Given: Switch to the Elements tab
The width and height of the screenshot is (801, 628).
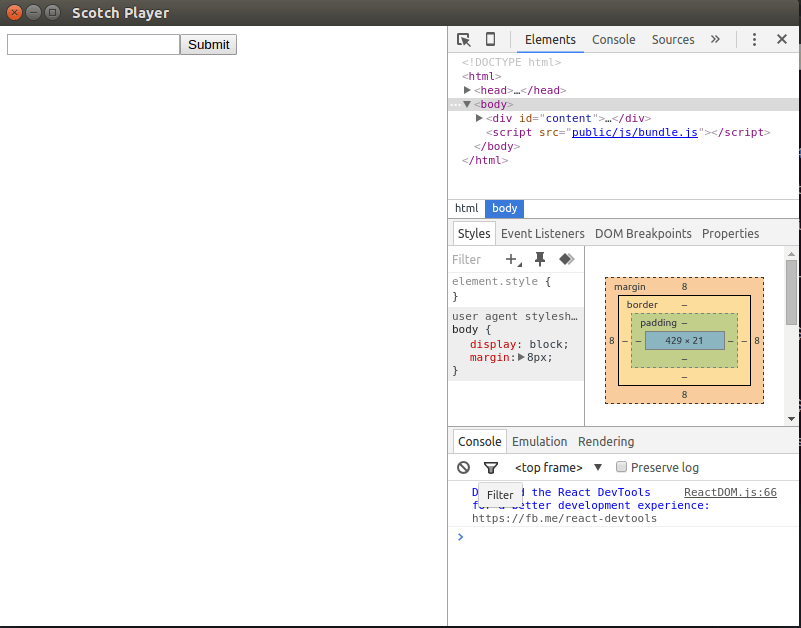Looking at the screenshot, I should click(x=550, y=40).
